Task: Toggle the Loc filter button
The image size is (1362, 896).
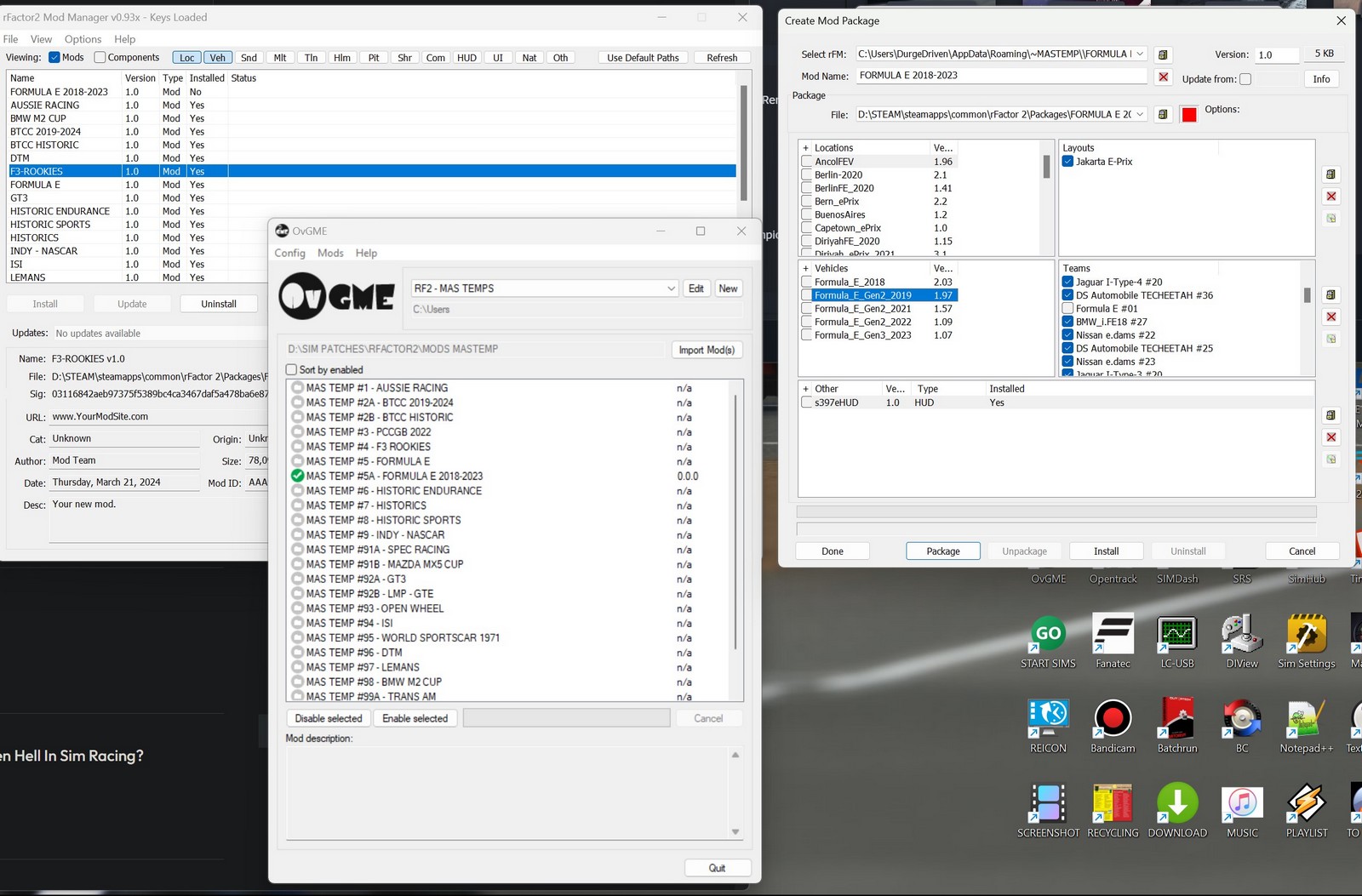Action: pyautogui.click(x=187, y=58)
